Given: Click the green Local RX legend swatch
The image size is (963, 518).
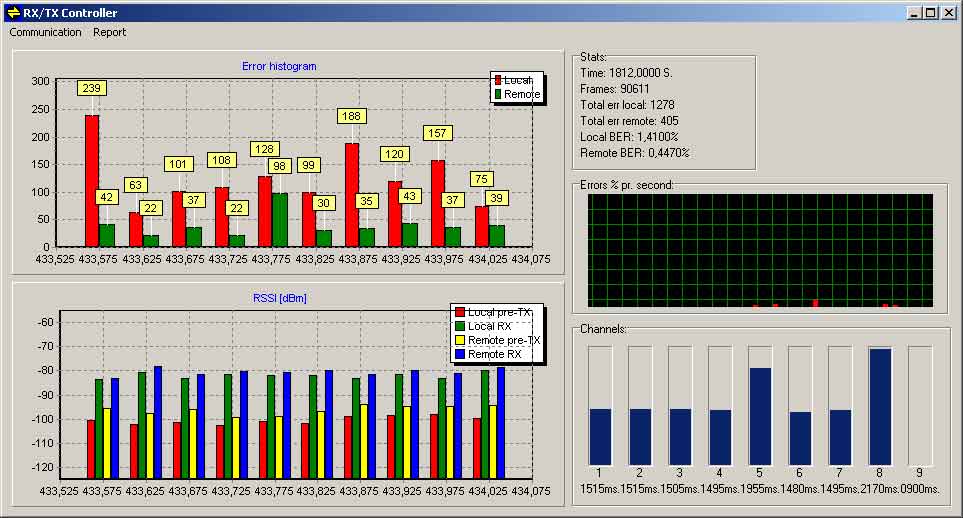Looking at the screenshot, I should (x=459, y=326).
